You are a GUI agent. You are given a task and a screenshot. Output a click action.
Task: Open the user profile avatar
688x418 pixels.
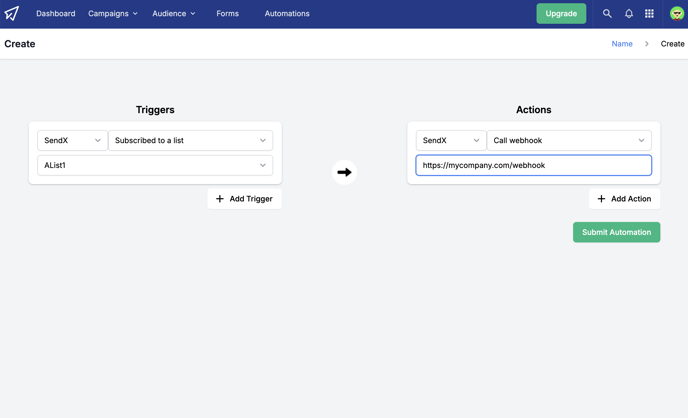coord(677,14)
